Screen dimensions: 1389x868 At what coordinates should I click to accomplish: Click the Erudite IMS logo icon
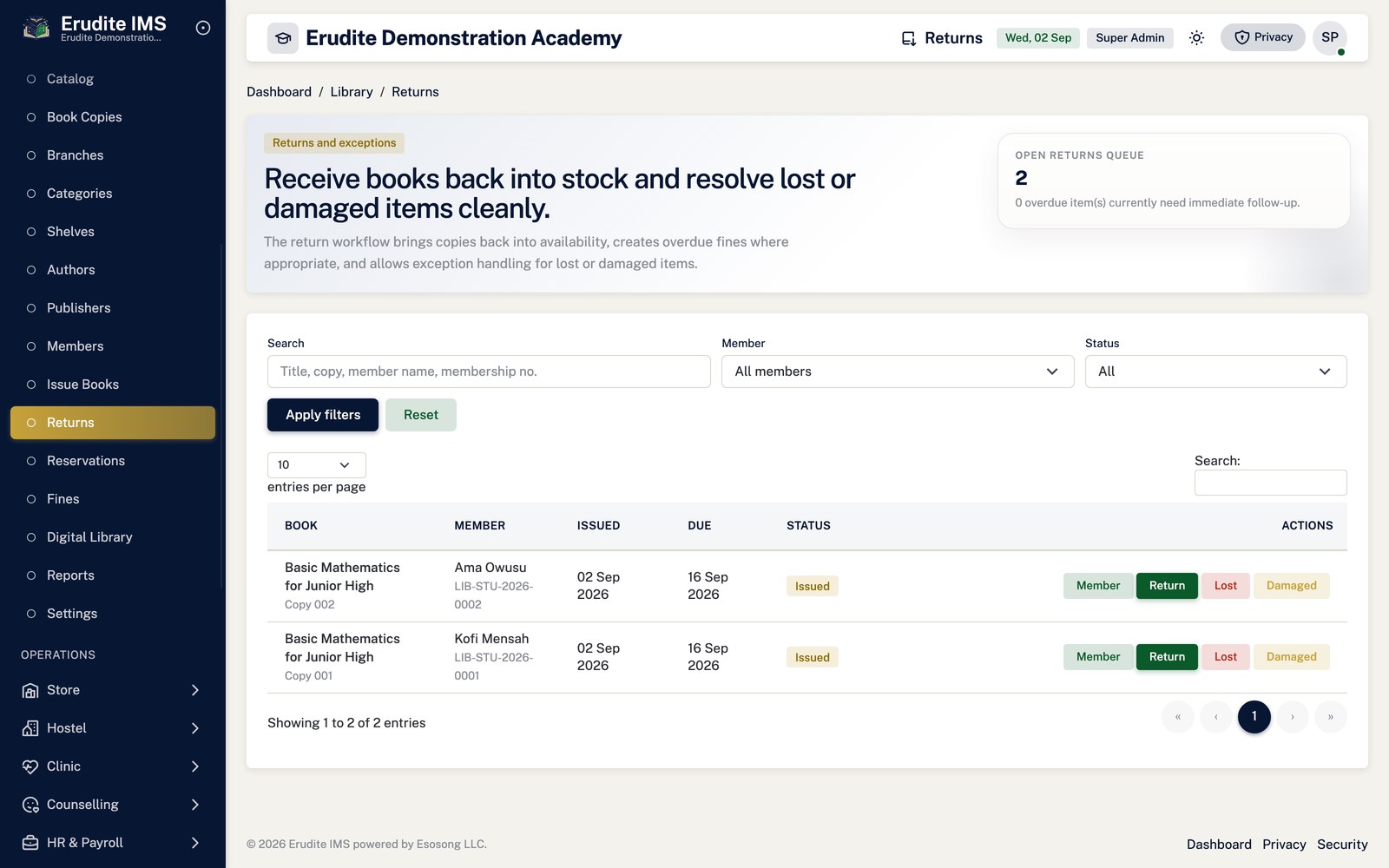click(x=36, y=28)
